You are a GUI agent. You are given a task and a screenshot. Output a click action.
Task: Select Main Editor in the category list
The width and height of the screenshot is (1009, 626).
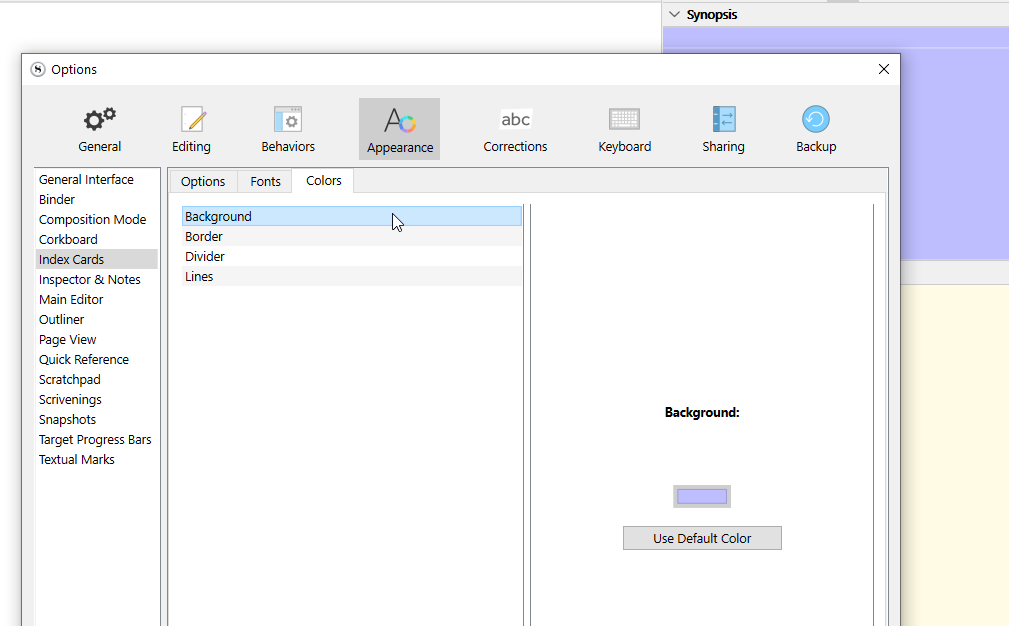click(x=71, y=300)
